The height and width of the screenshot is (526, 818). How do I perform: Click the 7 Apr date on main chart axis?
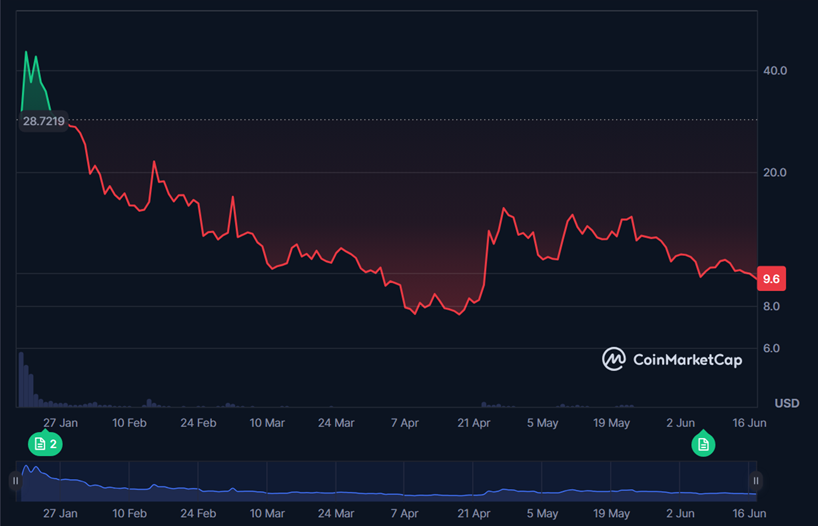tap(405, 423)
